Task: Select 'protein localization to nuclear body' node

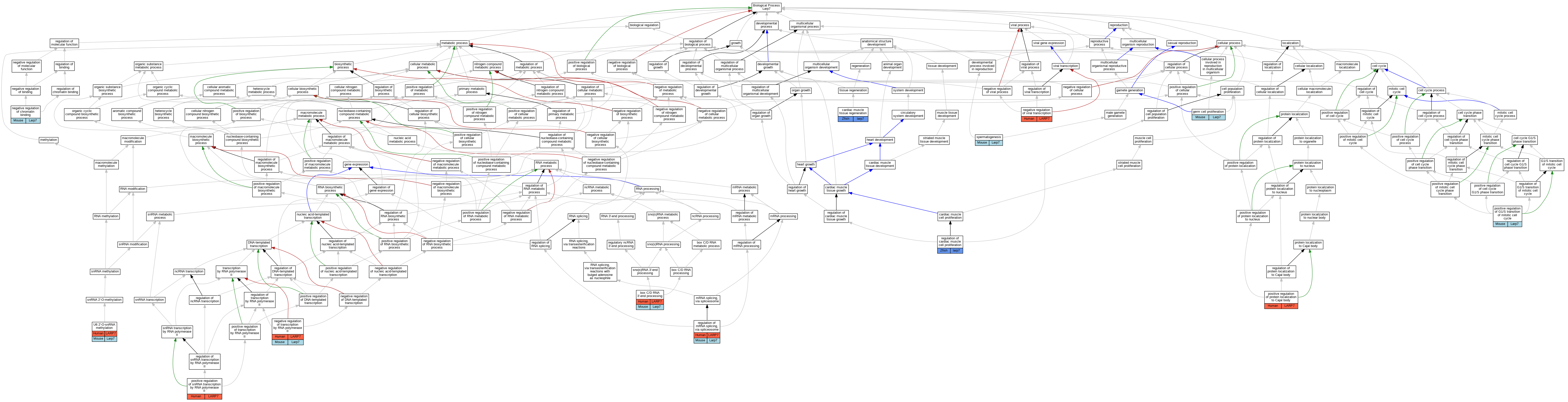Action: (x=1314, y=216)
